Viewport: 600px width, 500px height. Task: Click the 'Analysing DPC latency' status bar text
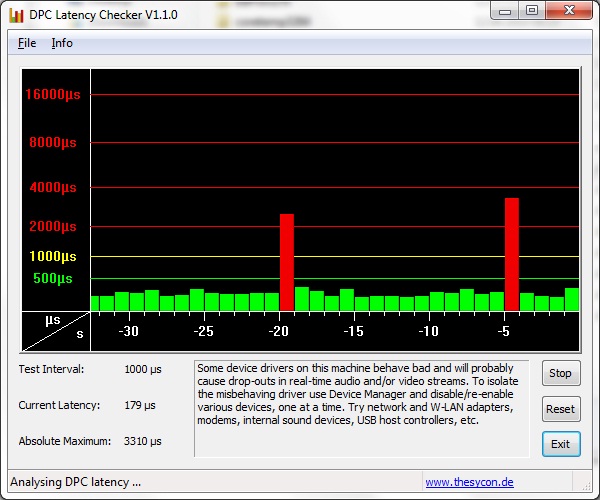[x=75, y=482]
